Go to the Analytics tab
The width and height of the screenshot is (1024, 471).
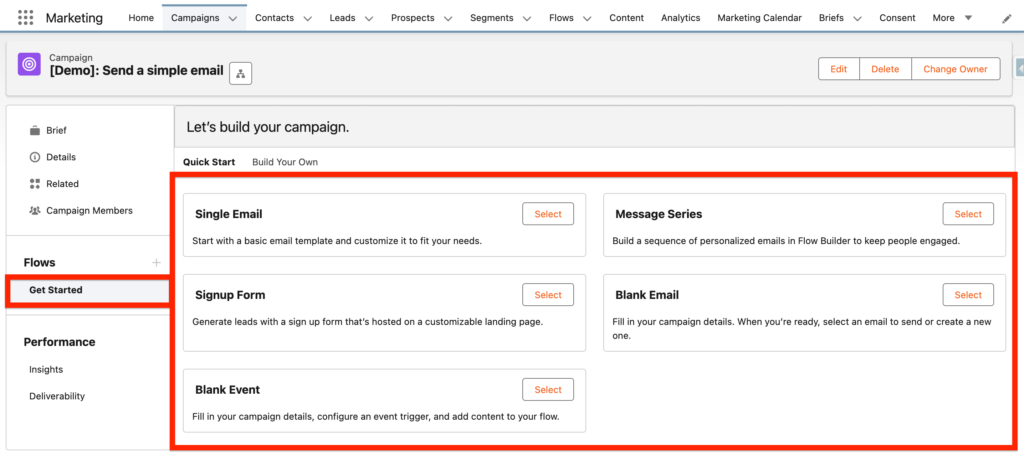click(x=680, y=18)
